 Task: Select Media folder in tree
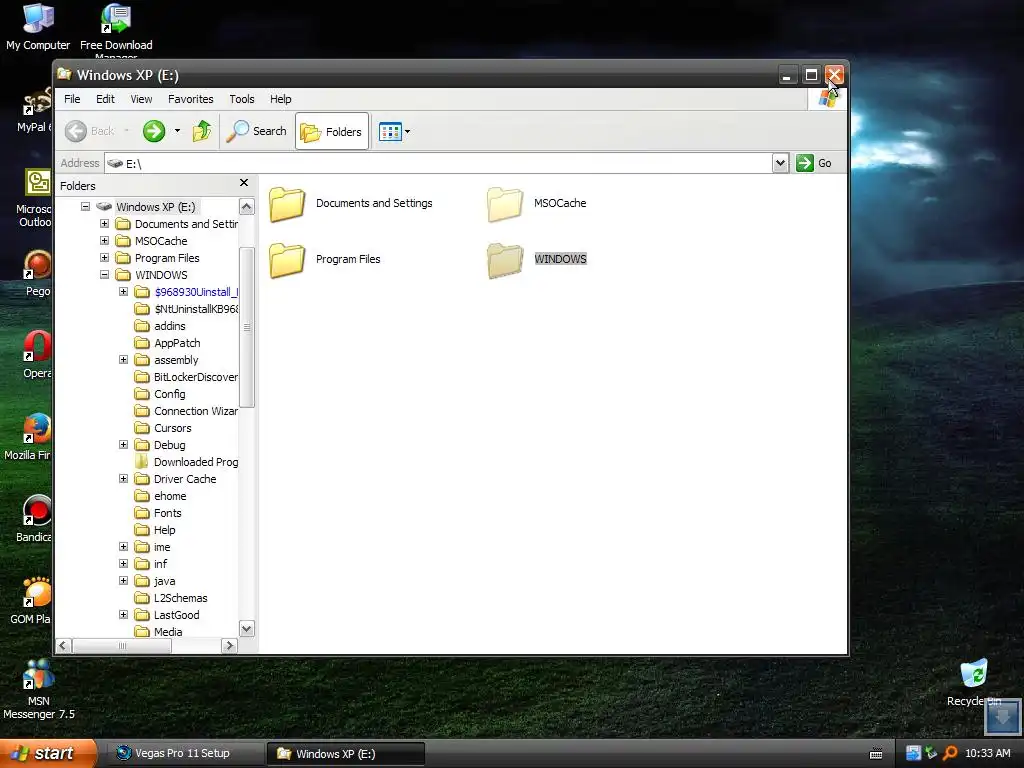tap(159, 632)
